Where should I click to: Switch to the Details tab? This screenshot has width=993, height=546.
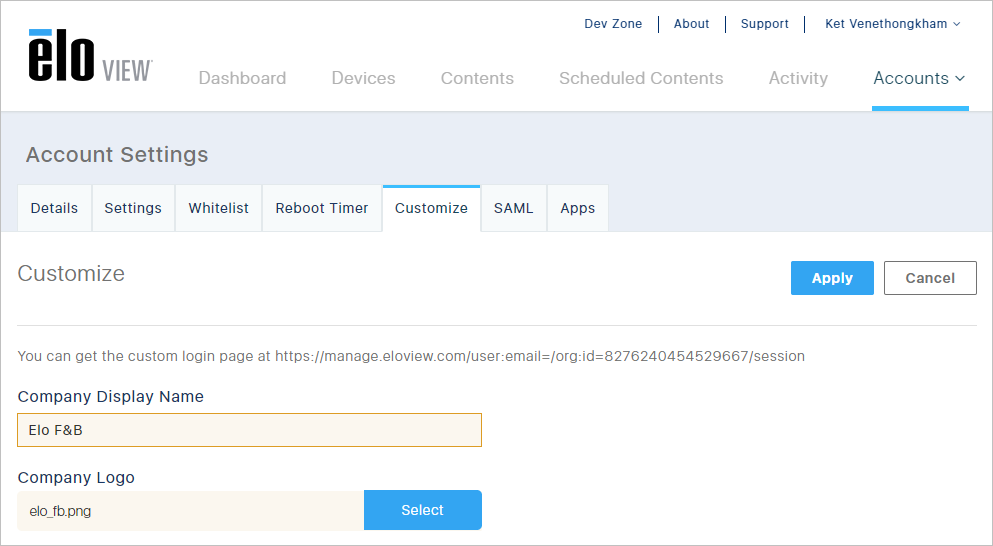pos(54,208)
